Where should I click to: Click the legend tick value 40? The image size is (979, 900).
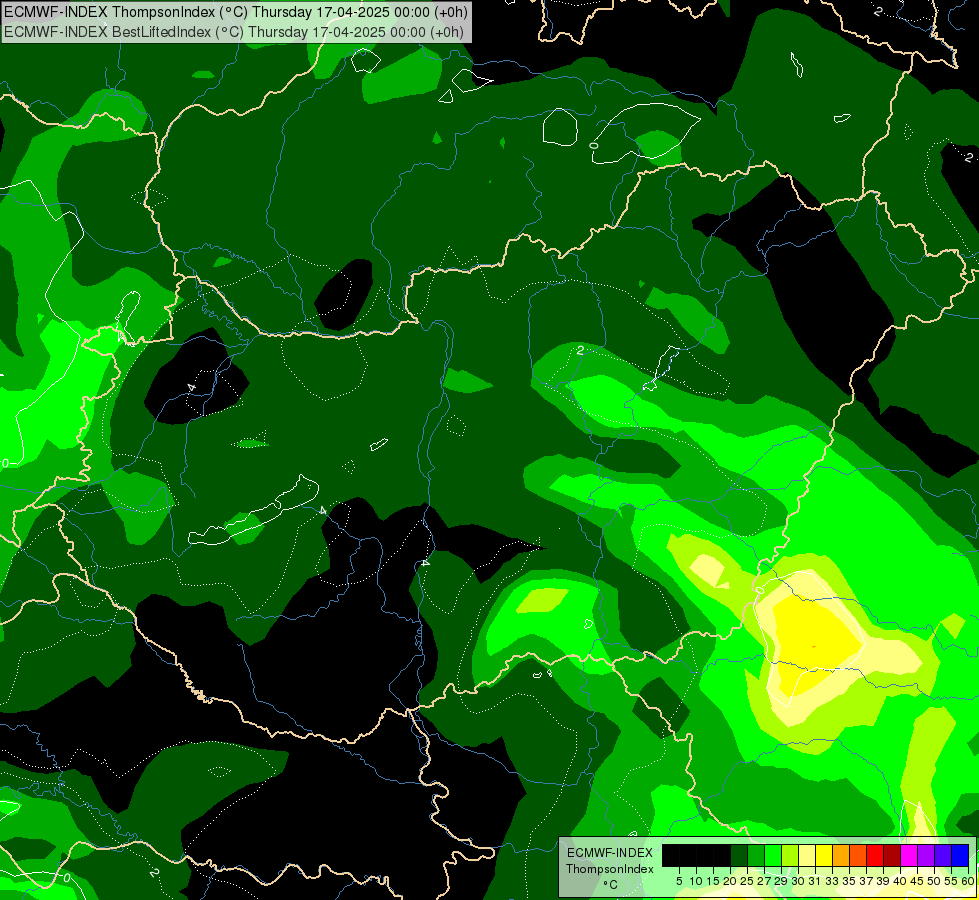[x=900, y=881]
